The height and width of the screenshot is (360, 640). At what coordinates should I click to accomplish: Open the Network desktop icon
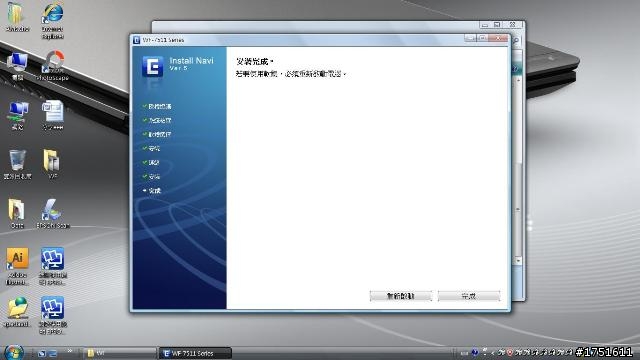(18, 115)
